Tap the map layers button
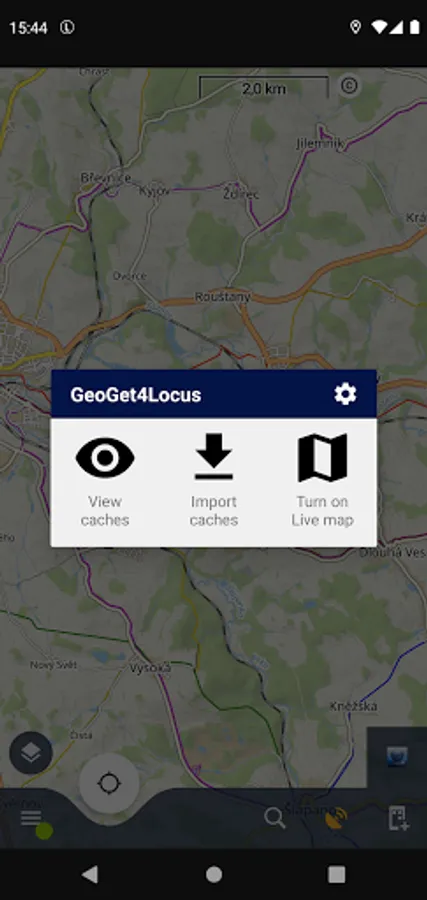The height and width of the screenshot is (900, 427). (31, 753)
